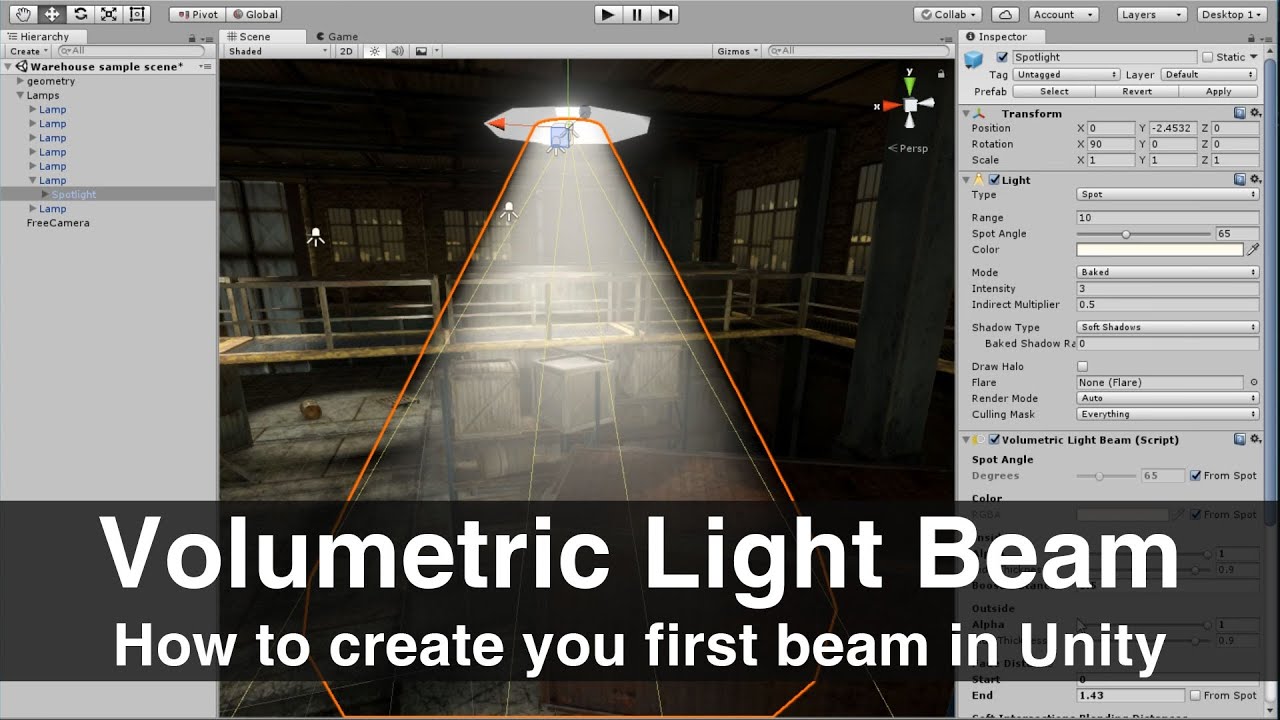
Task: Open Gizmos dropdown
Action: pos(738,50)
